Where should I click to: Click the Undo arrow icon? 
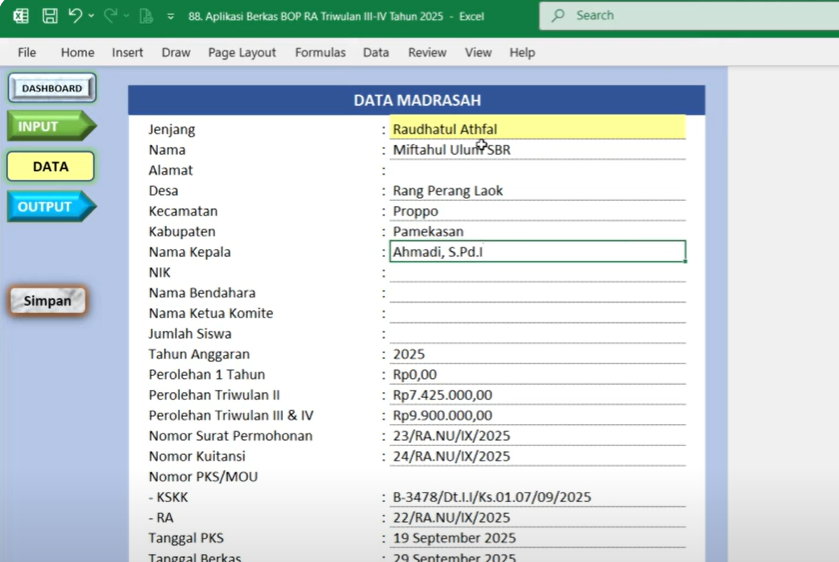tap(75, 16)
